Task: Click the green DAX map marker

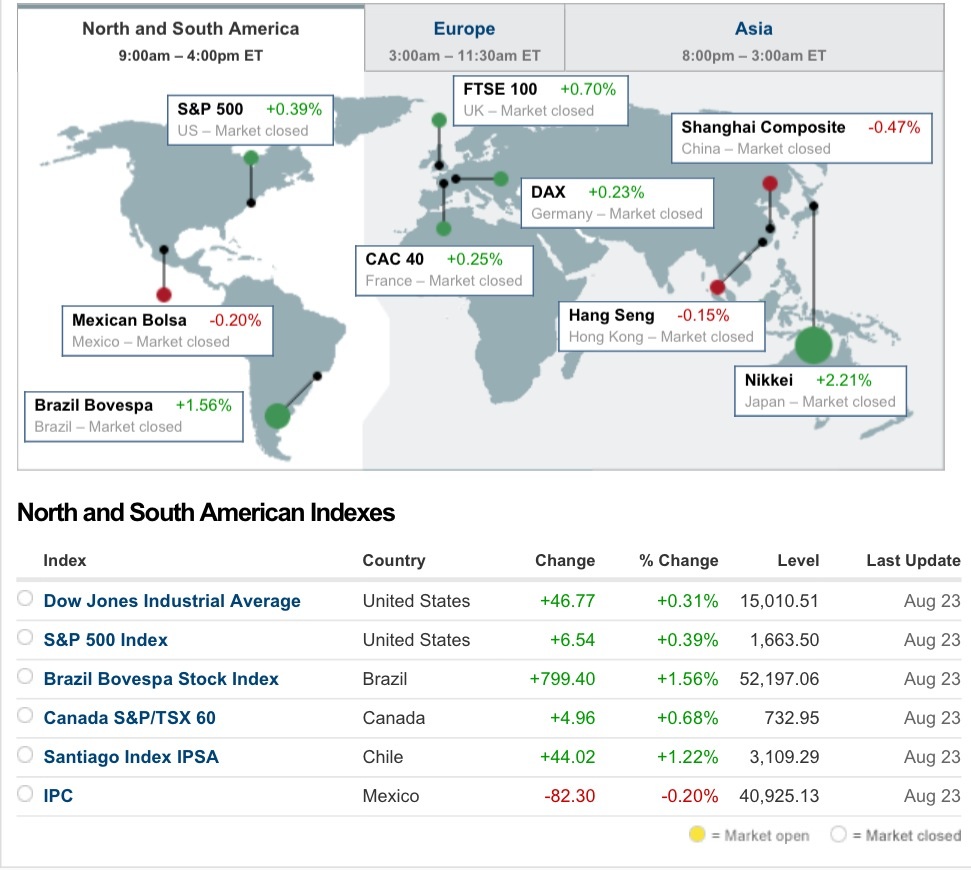Action: (x=501, y=179)
